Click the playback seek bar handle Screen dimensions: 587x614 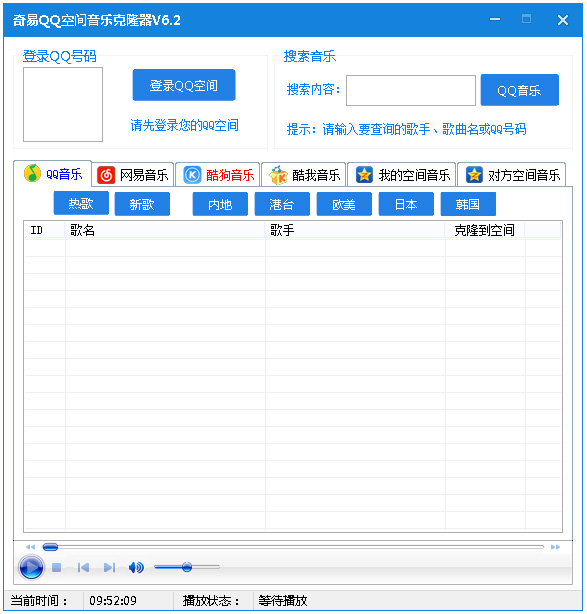tap(50, 547)
